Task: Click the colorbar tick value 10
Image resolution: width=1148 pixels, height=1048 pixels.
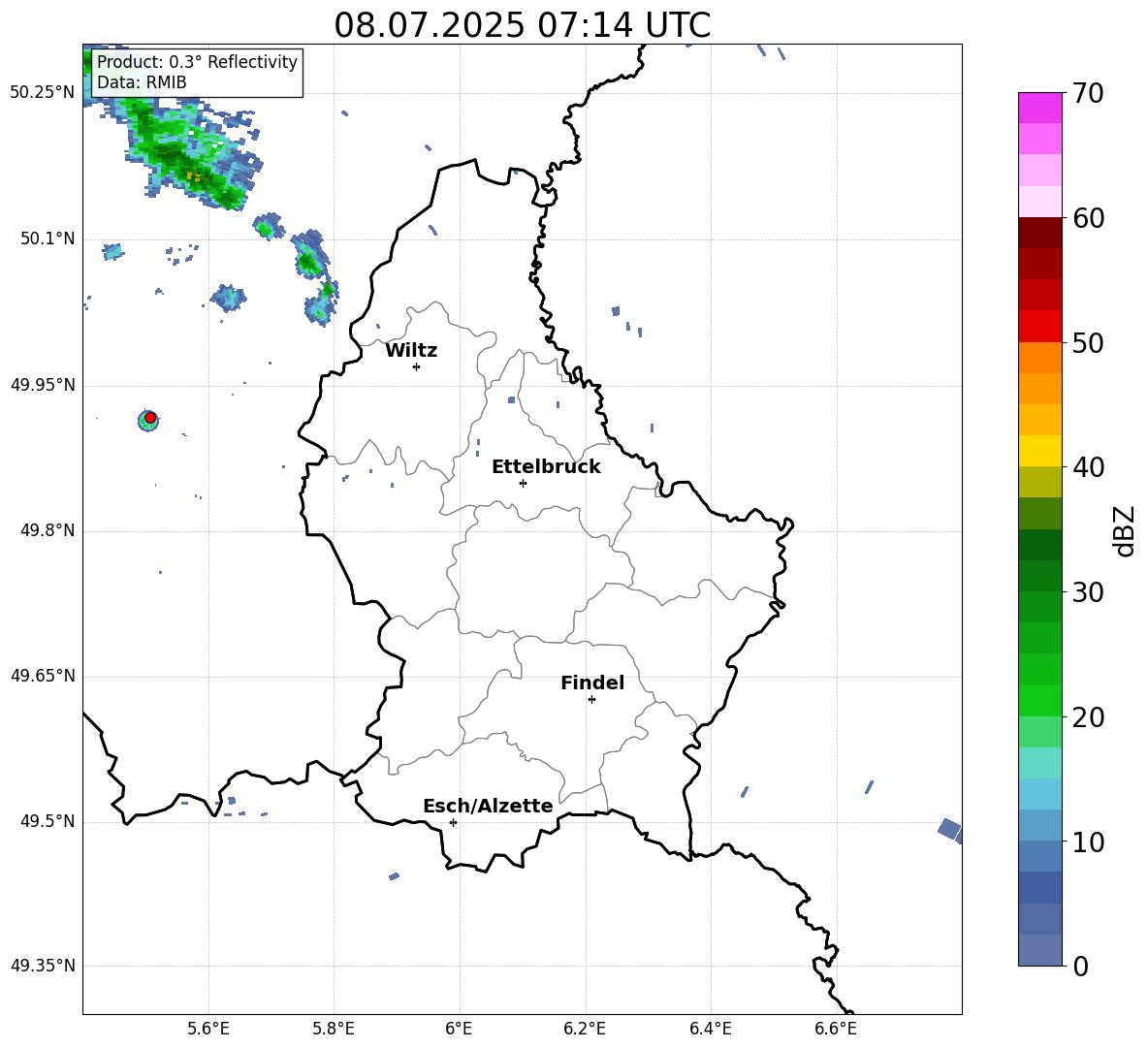Action: [x=1088, y=842]
